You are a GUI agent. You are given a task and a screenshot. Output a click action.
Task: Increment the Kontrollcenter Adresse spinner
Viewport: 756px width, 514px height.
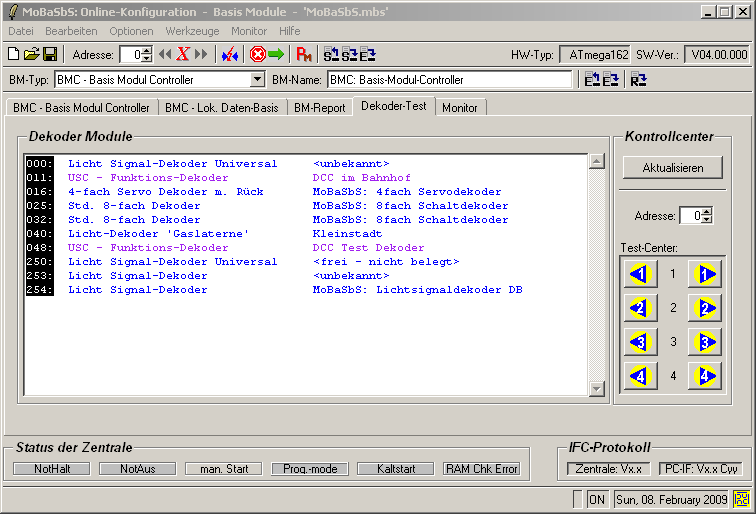[707, 211]
